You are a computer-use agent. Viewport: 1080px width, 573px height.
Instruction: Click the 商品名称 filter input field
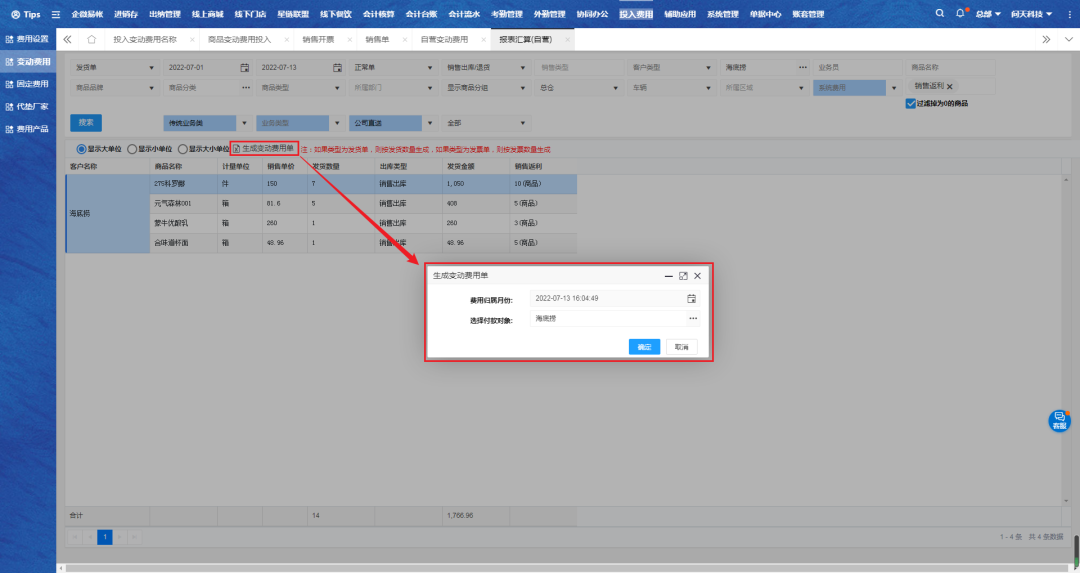pos(945,67)
